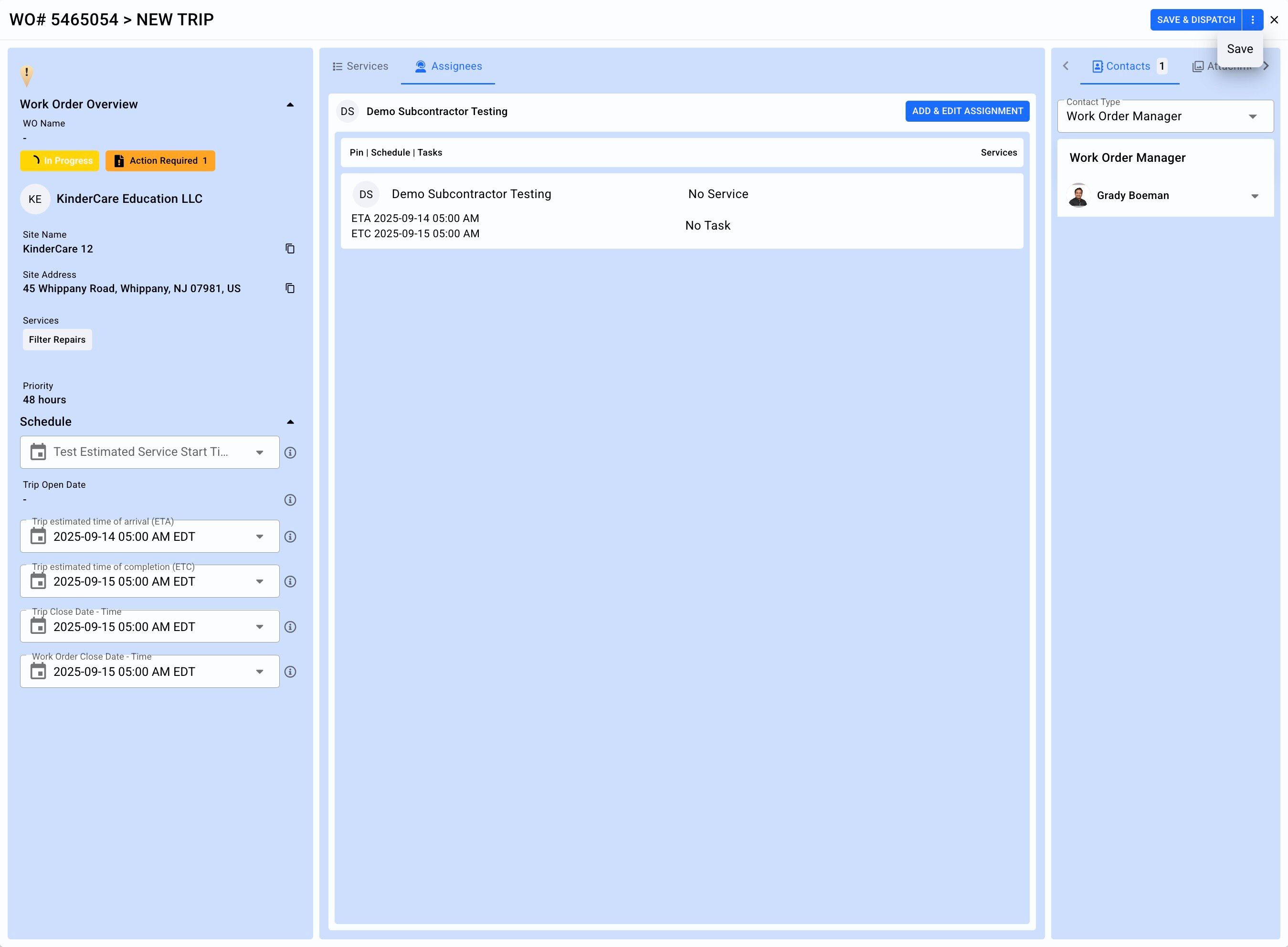The image size is (1288, 947).
Task: Copy the Site Address value
Action: coord(290,288)
